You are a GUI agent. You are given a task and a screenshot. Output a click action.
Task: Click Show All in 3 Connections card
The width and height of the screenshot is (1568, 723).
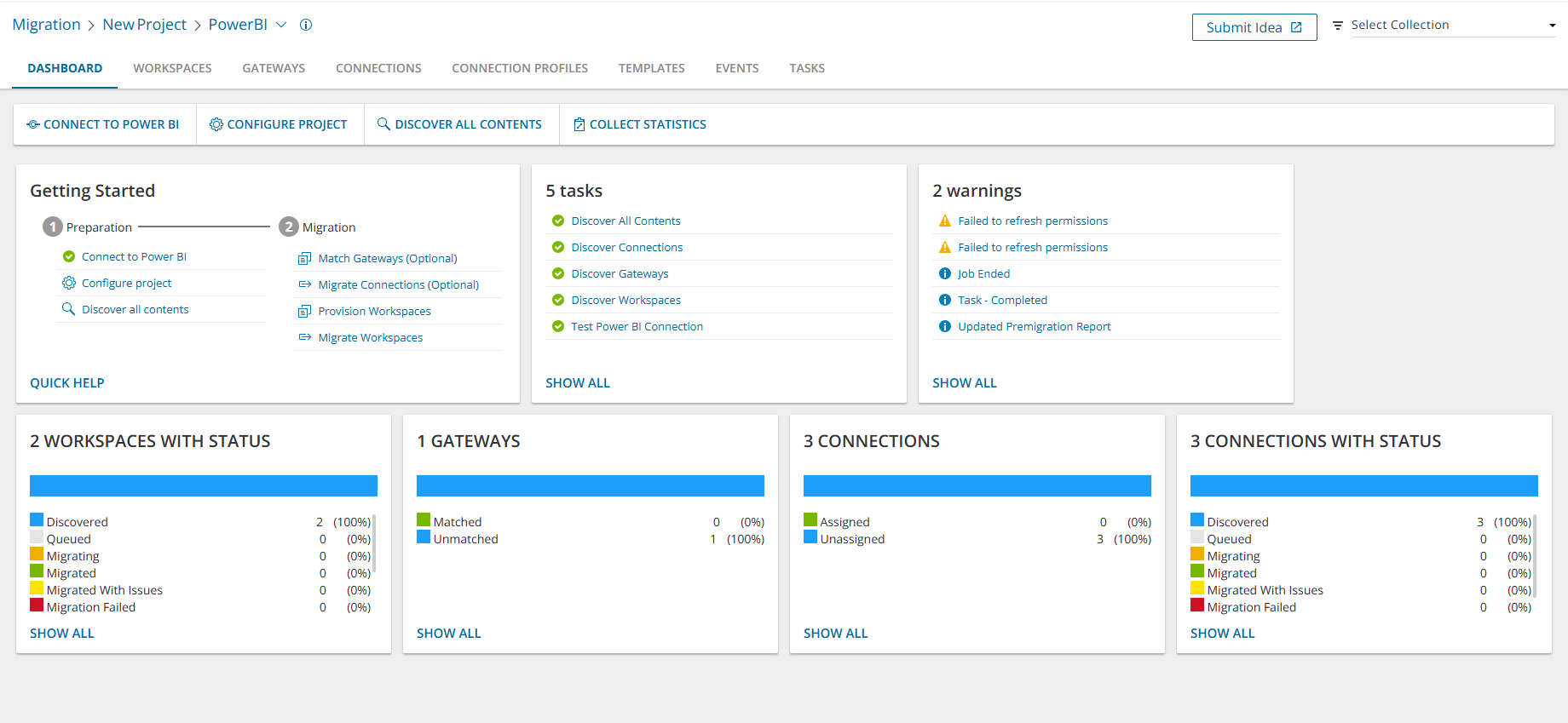coord(836,634)
